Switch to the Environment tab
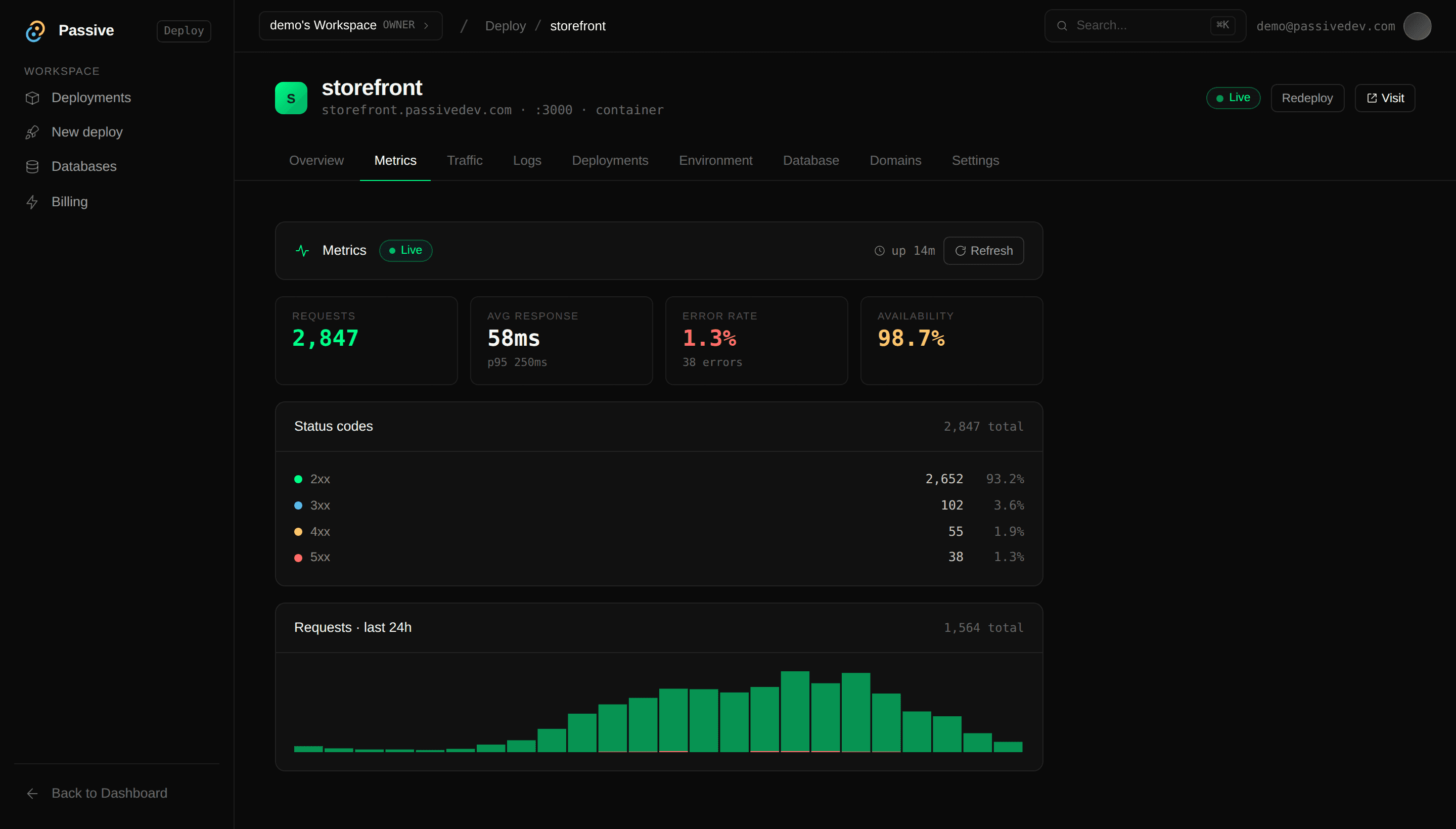1456x829 pixels. point(715,161)
